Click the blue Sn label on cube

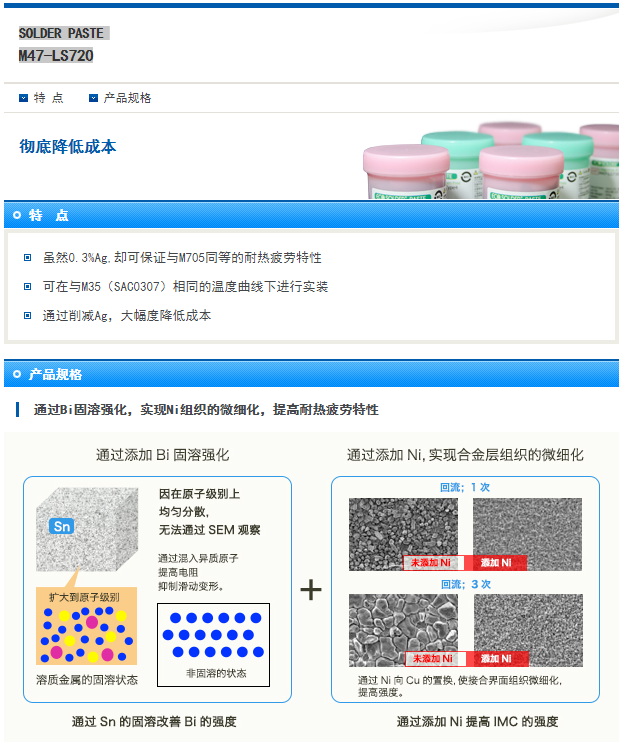coord(62,526)
